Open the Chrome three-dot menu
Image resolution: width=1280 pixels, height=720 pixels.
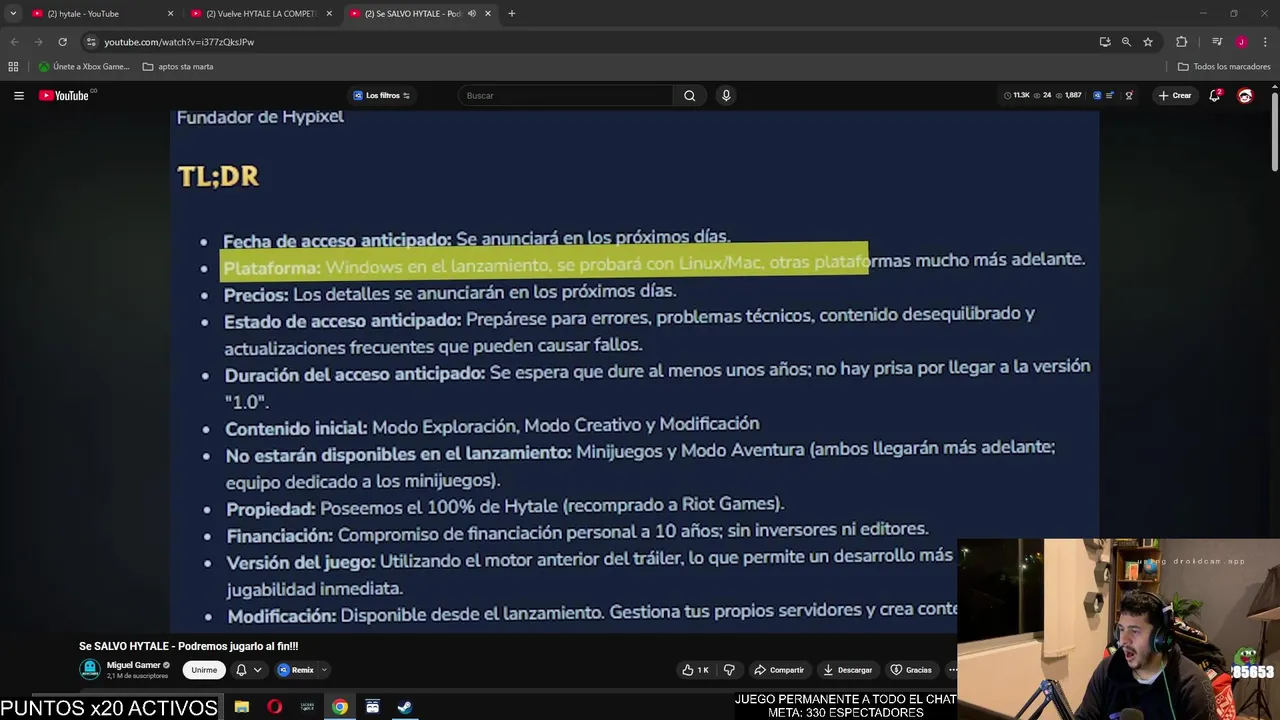(x=1265, y=42)
